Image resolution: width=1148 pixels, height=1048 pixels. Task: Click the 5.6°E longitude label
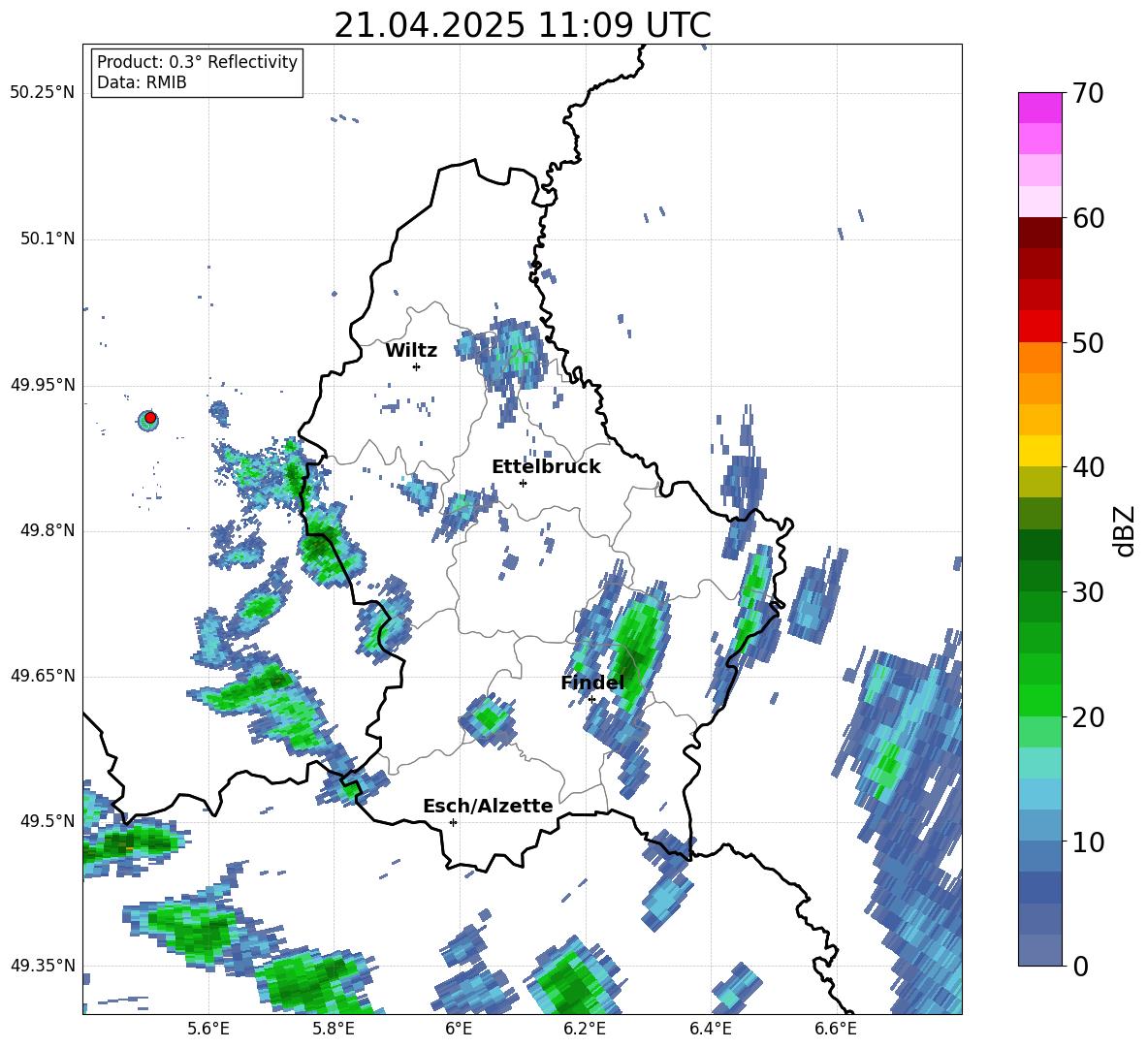click(x=208, y=1029)
